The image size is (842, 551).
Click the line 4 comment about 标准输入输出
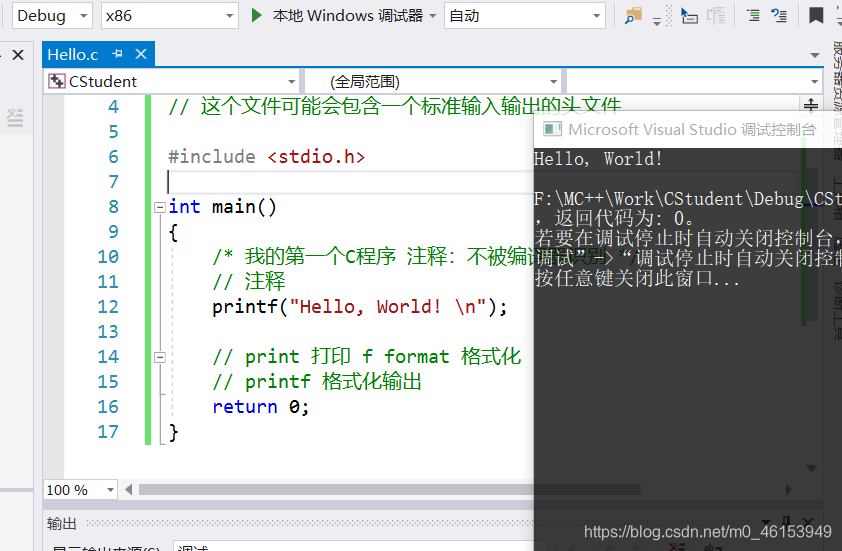(x=395, y=106)
